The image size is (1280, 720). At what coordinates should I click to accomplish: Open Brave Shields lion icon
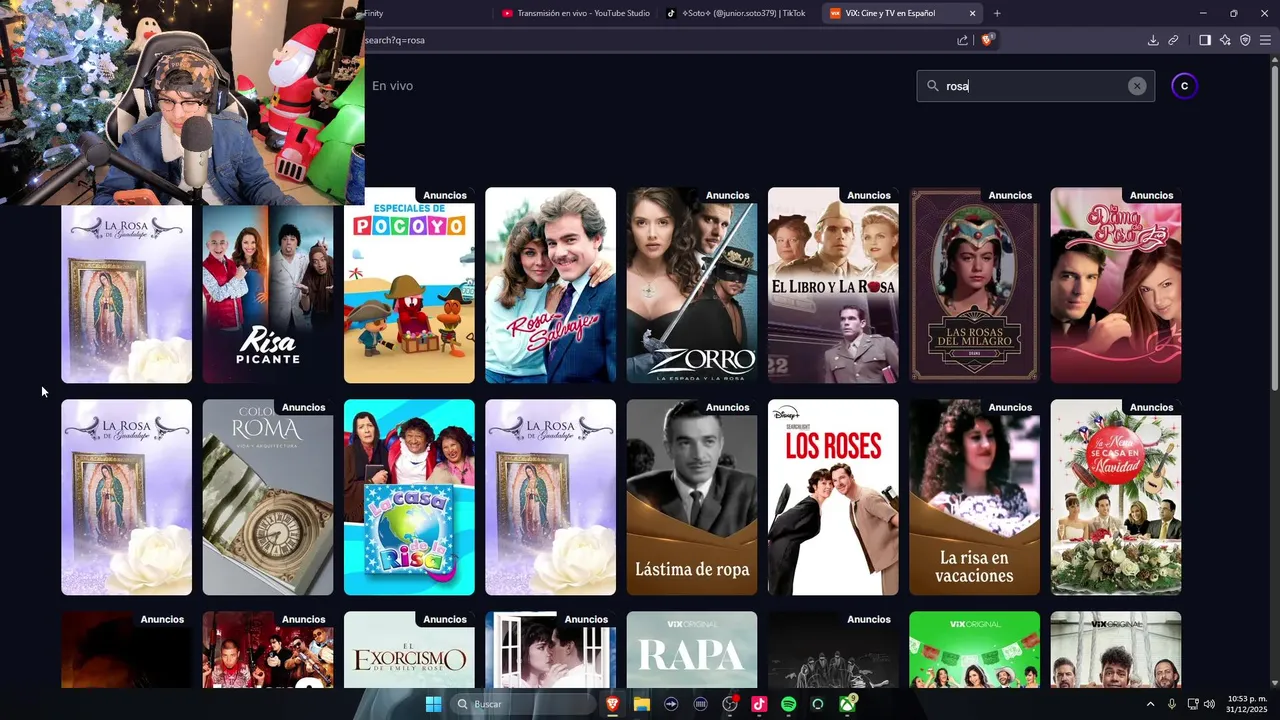(x=986, y=40)
